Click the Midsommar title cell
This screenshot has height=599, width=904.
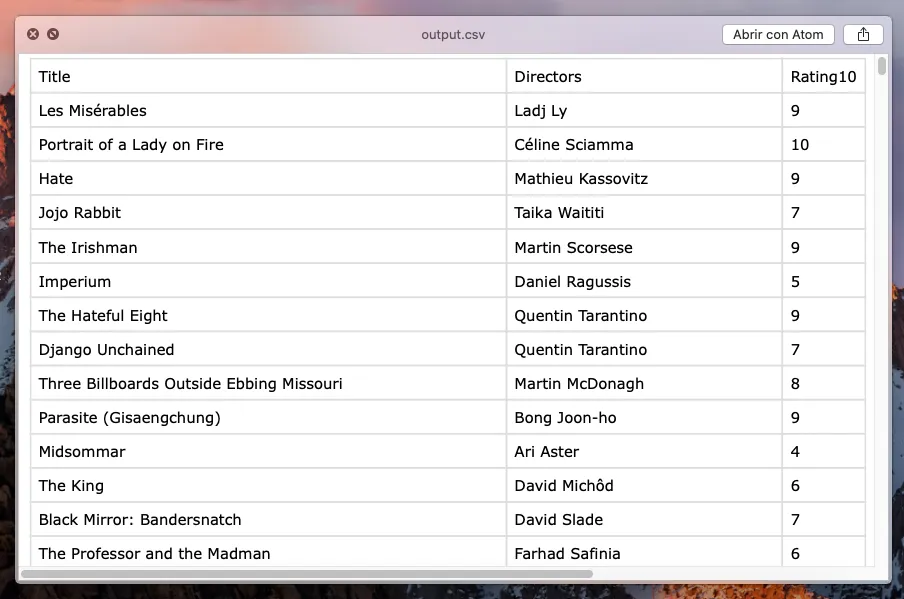coord(269,451)
